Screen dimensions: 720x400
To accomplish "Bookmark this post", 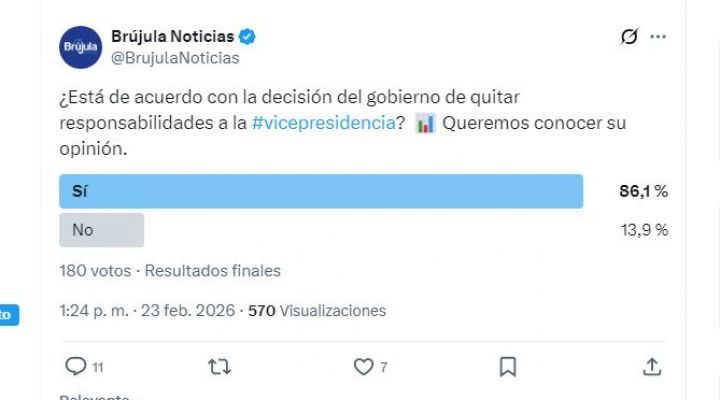I will pos(508,367).
